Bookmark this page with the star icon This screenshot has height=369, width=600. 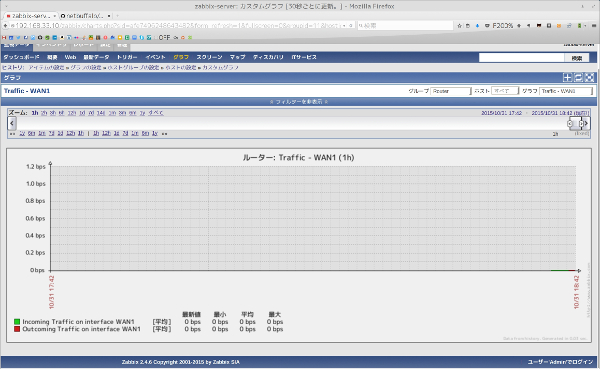click(x=460, y=26)
